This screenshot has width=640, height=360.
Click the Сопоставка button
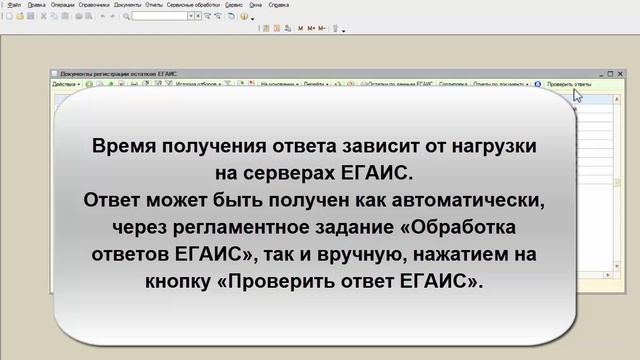click(x=453, y=84)
